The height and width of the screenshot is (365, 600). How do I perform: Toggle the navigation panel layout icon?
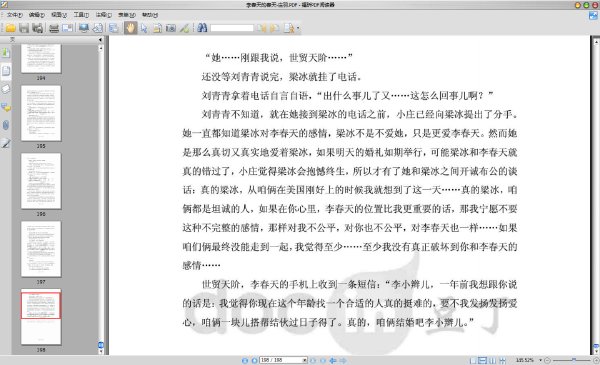click(113, 28)
